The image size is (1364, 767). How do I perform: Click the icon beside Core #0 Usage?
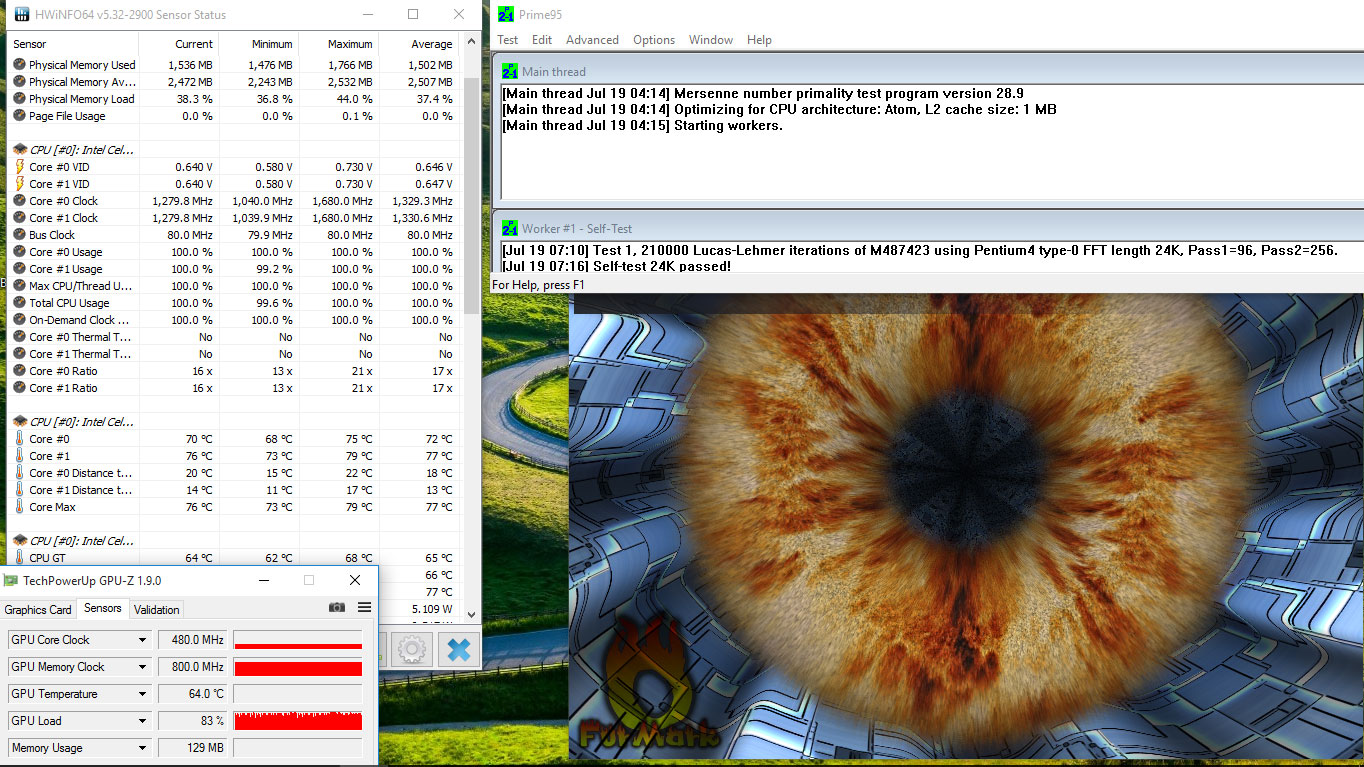pos(19,252)
